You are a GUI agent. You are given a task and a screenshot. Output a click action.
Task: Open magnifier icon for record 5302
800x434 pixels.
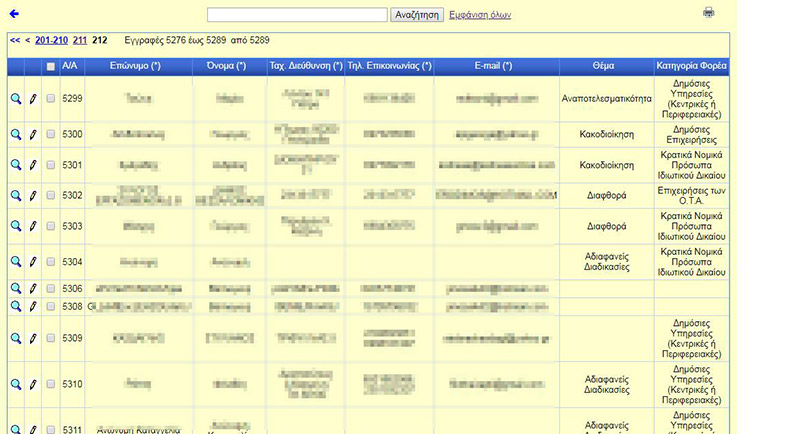point(16,196)
